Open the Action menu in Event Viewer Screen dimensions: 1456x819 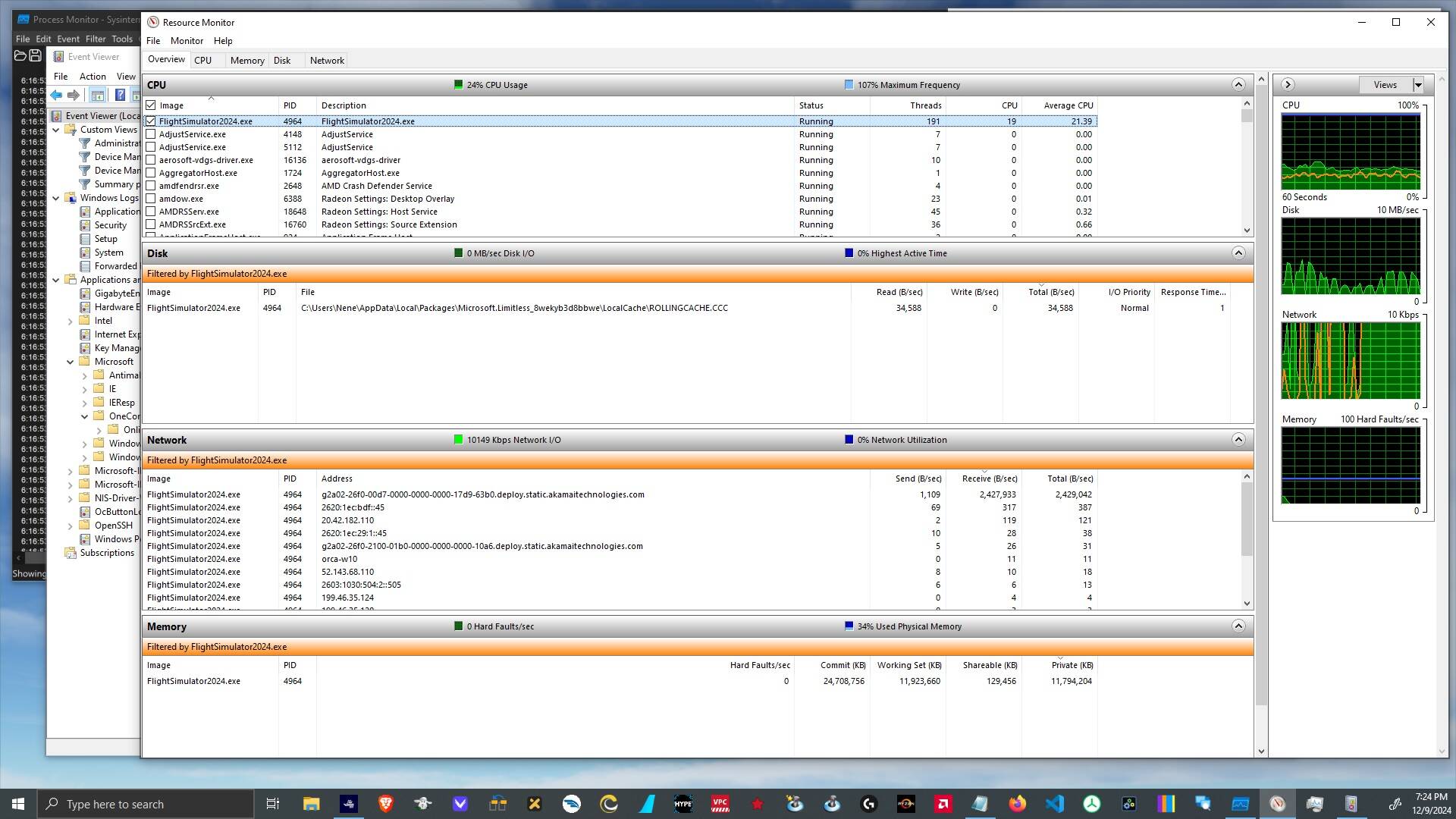coord(93,77)
